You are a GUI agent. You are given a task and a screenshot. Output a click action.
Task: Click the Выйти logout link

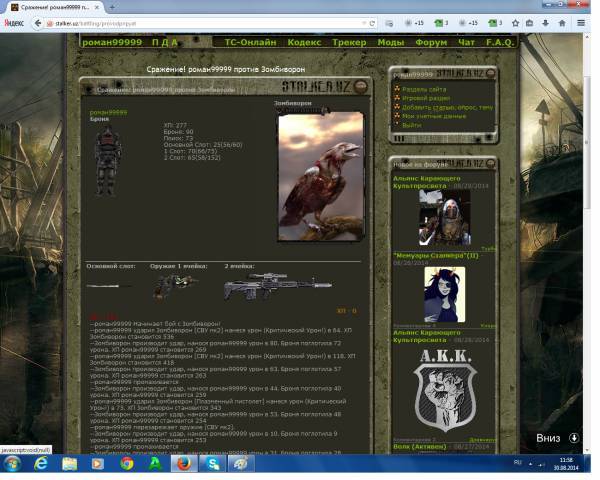(412, 125)
